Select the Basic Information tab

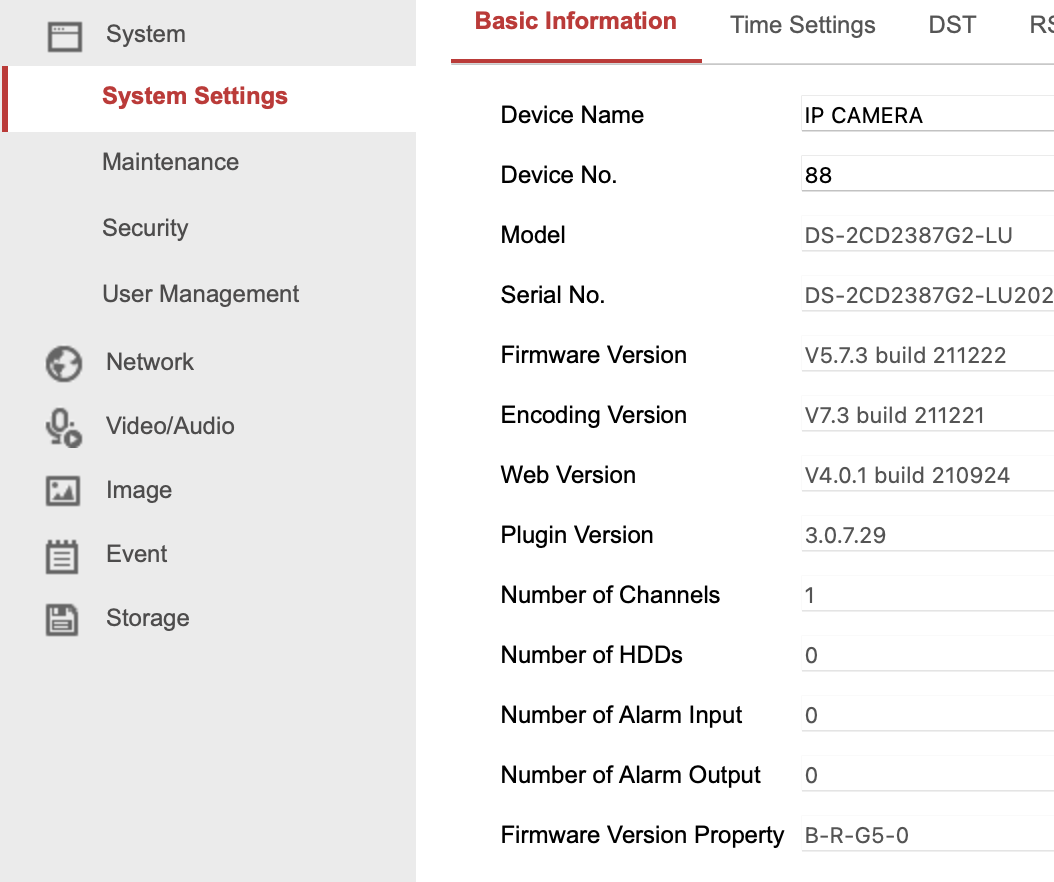pyautogui.click(x=576, y=21)
